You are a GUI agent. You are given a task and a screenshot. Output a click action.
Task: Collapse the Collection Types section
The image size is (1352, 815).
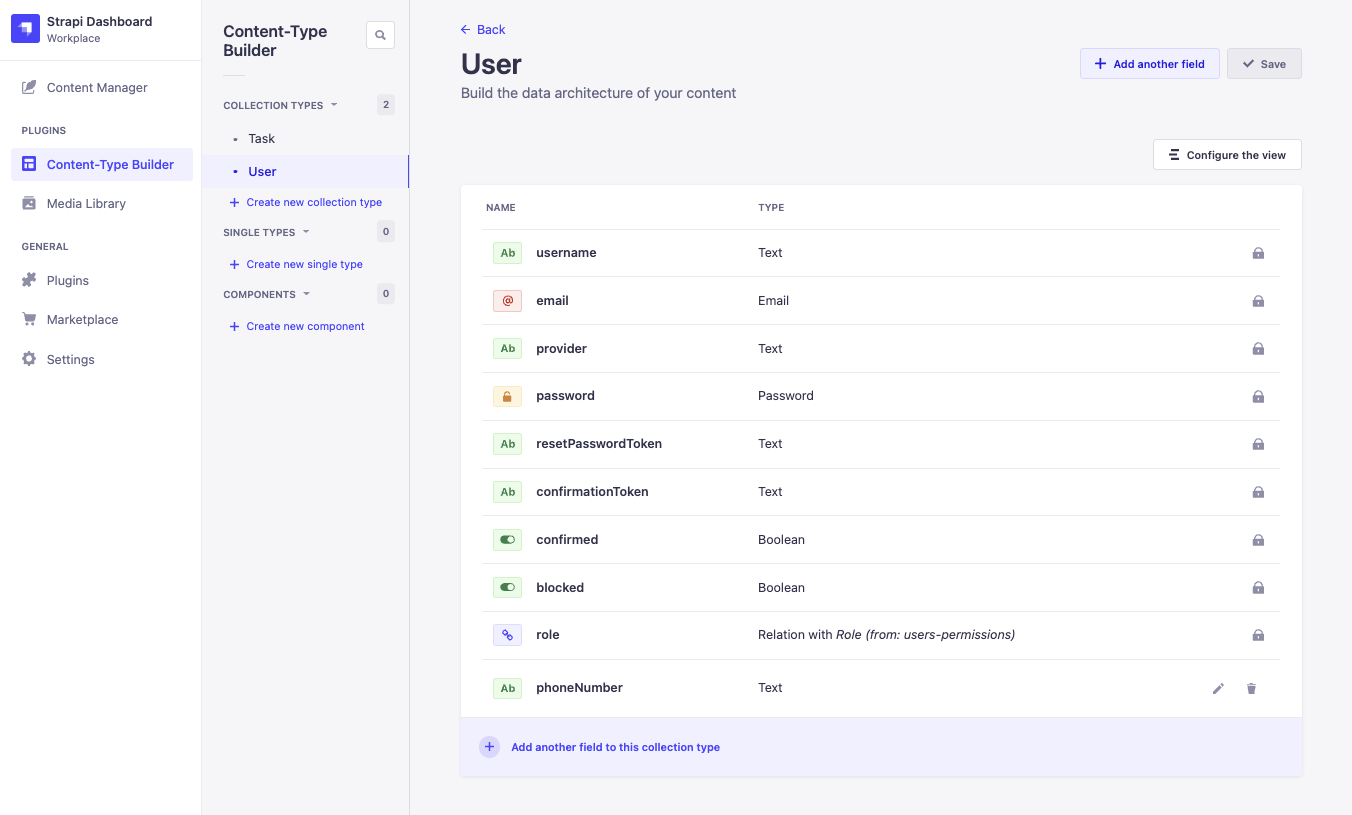[281, 105]
